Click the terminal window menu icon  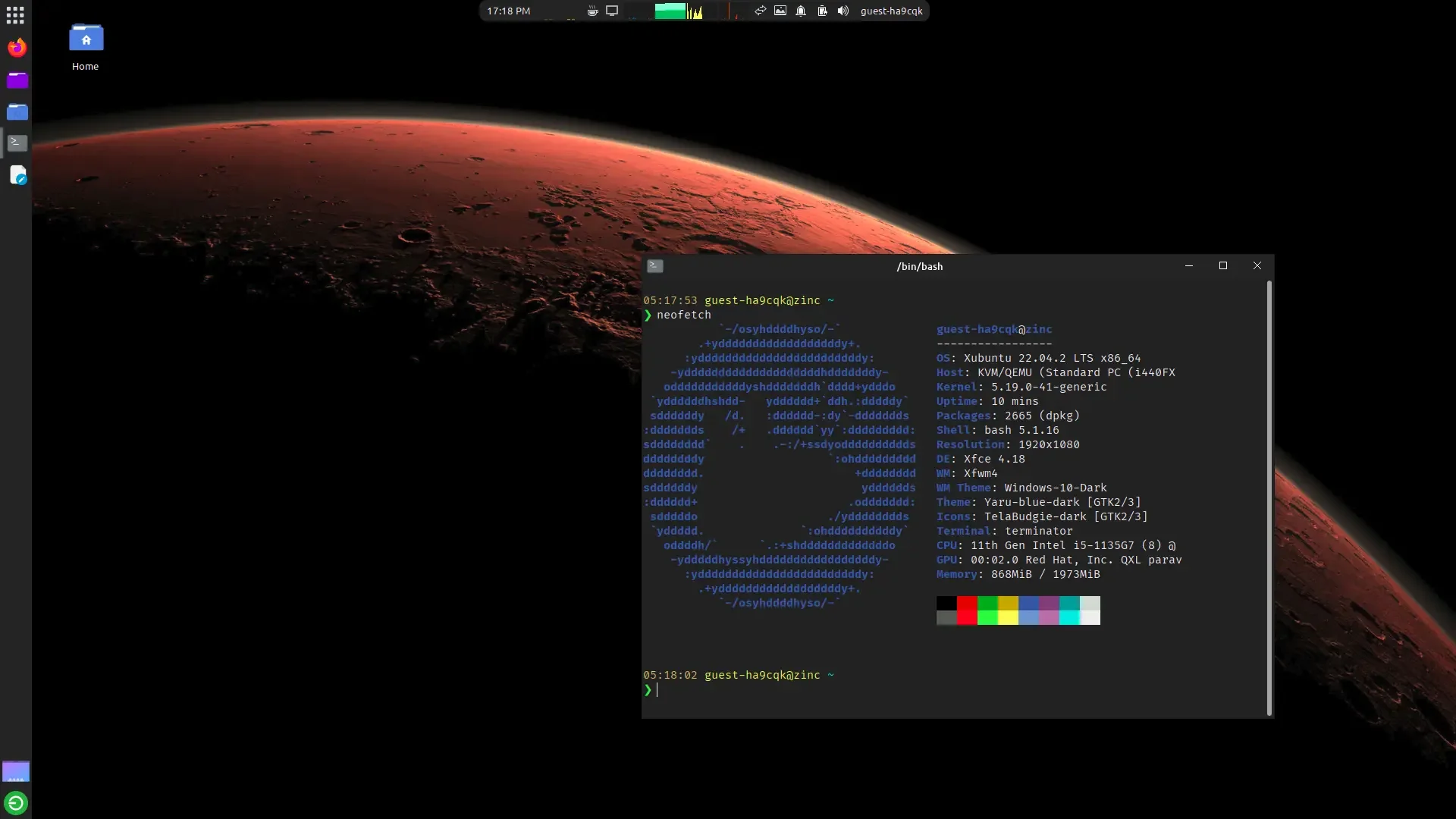[655, 266]
